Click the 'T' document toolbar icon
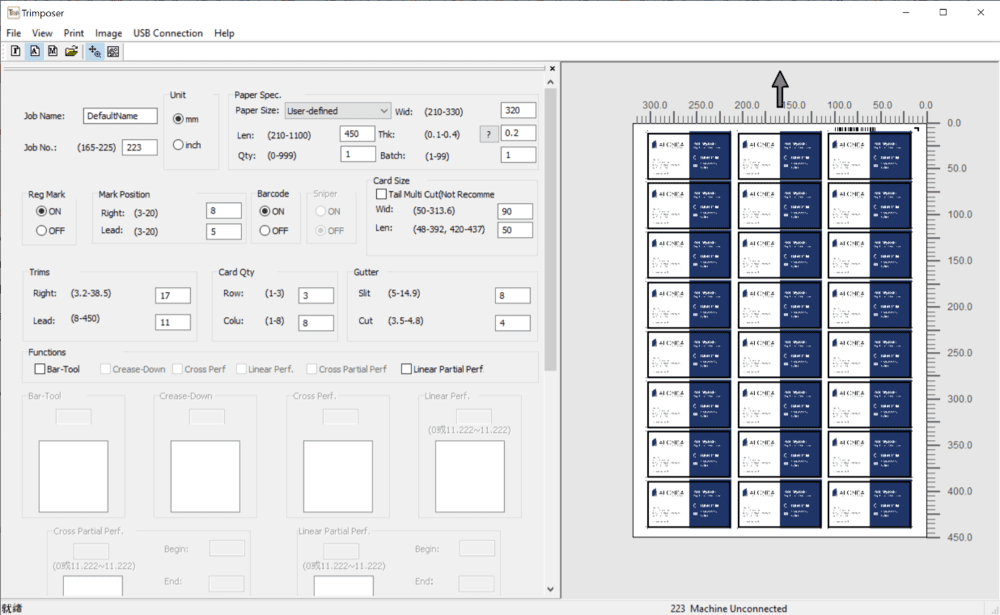This screenshot has width=1000, height=615. 16,51
